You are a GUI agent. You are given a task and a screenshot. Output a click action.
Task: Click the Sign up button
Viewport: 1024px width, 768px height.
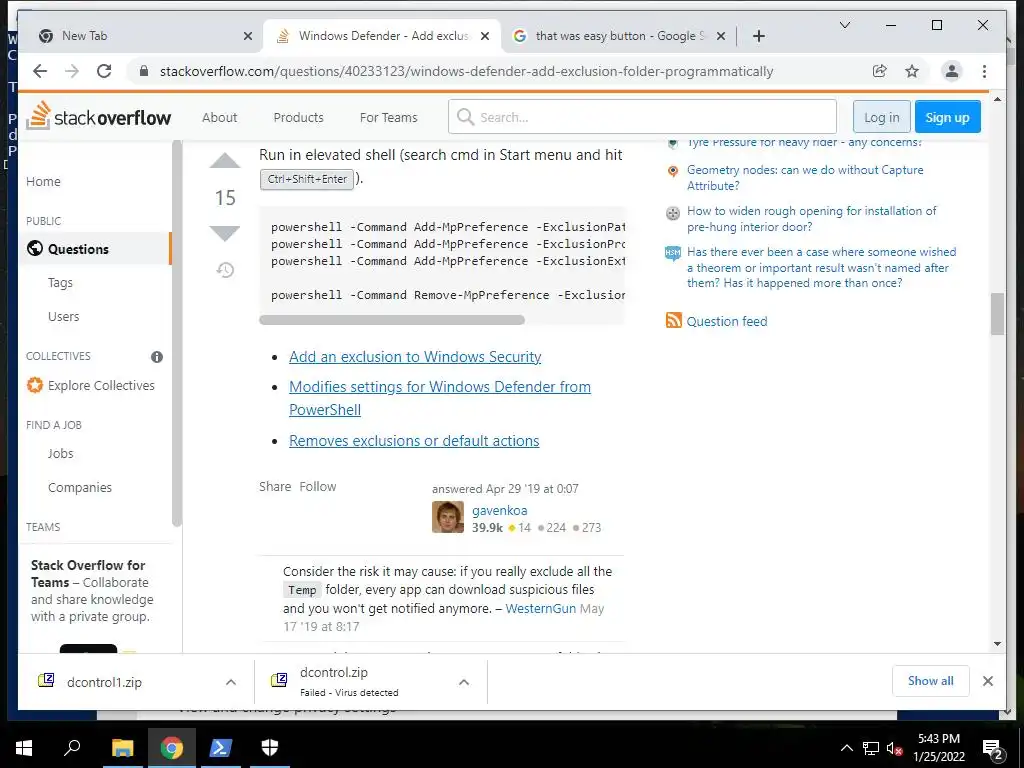click(947, 118)
